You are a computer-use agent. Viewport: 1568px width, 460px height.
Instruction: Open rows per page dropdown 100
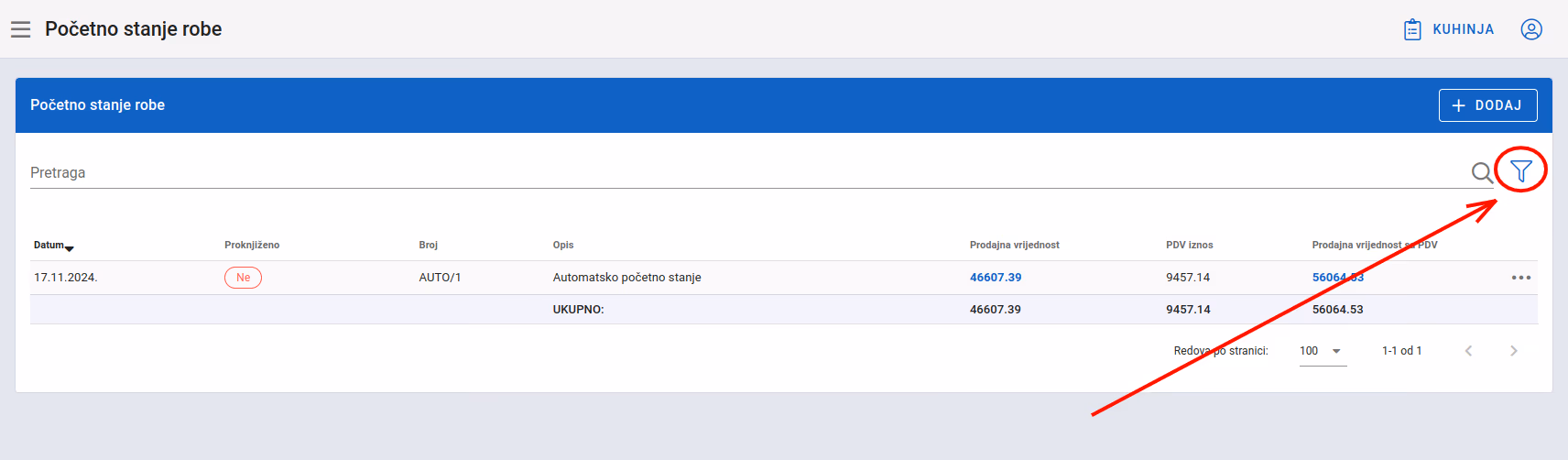1323,351
